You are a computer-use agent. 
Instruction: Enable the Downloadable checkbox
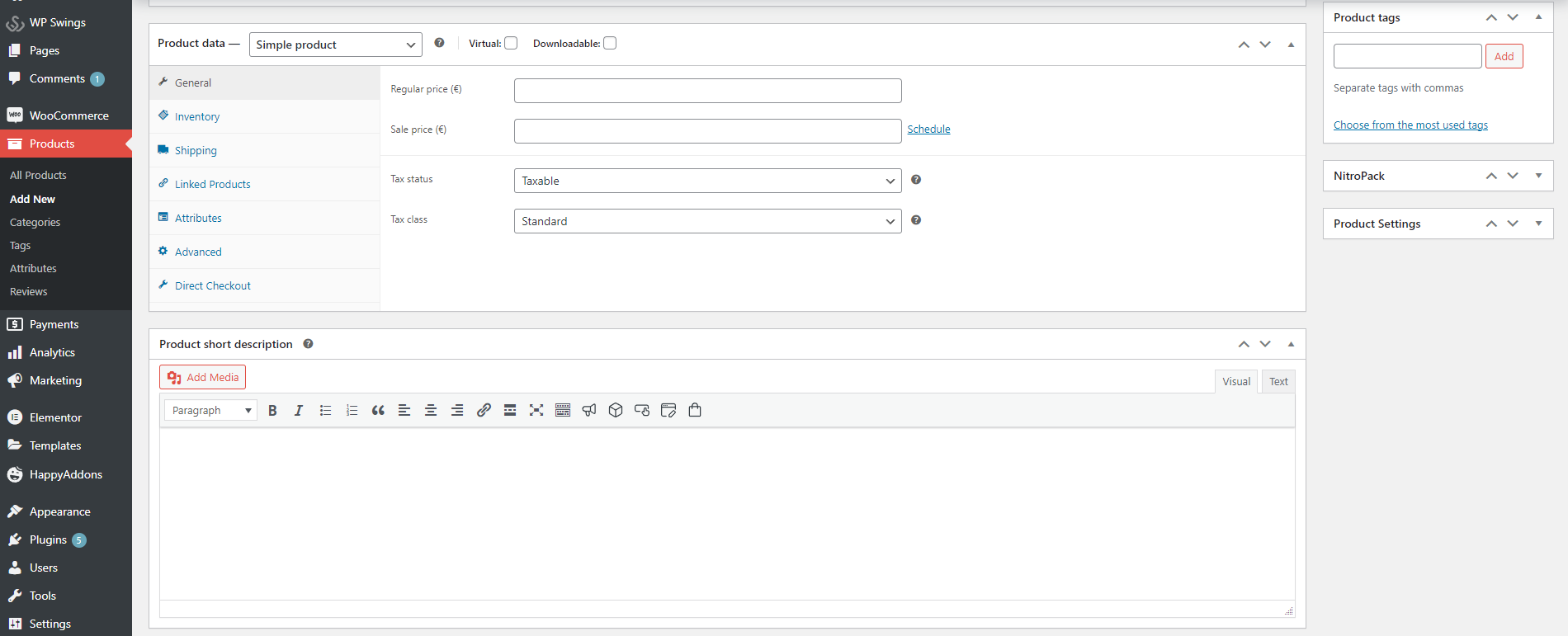click(x=610, y=44)
